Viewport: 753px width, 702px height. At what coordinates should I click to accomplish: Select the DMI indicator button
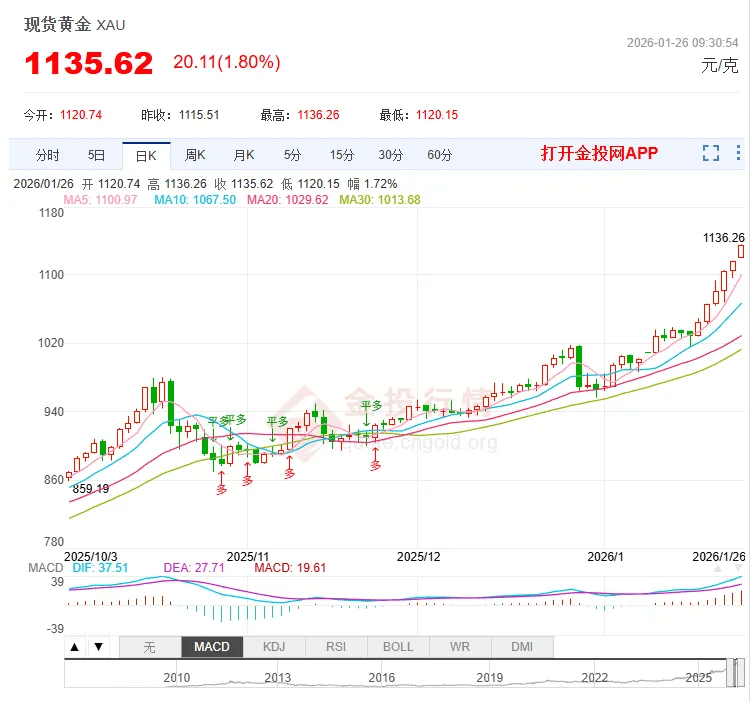coord(522,647)
